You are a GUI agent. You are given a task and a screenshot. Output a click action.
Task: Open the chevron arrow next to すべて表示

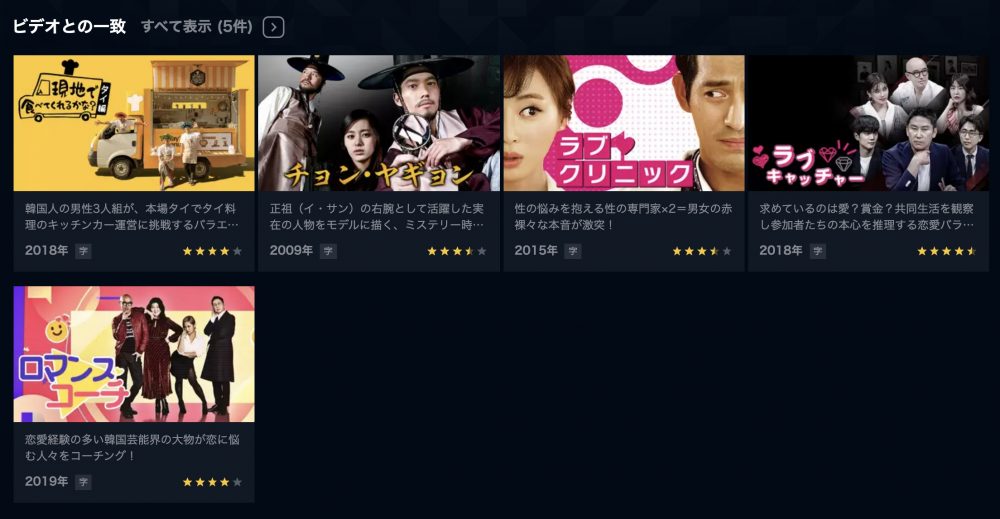pos(273,27)
